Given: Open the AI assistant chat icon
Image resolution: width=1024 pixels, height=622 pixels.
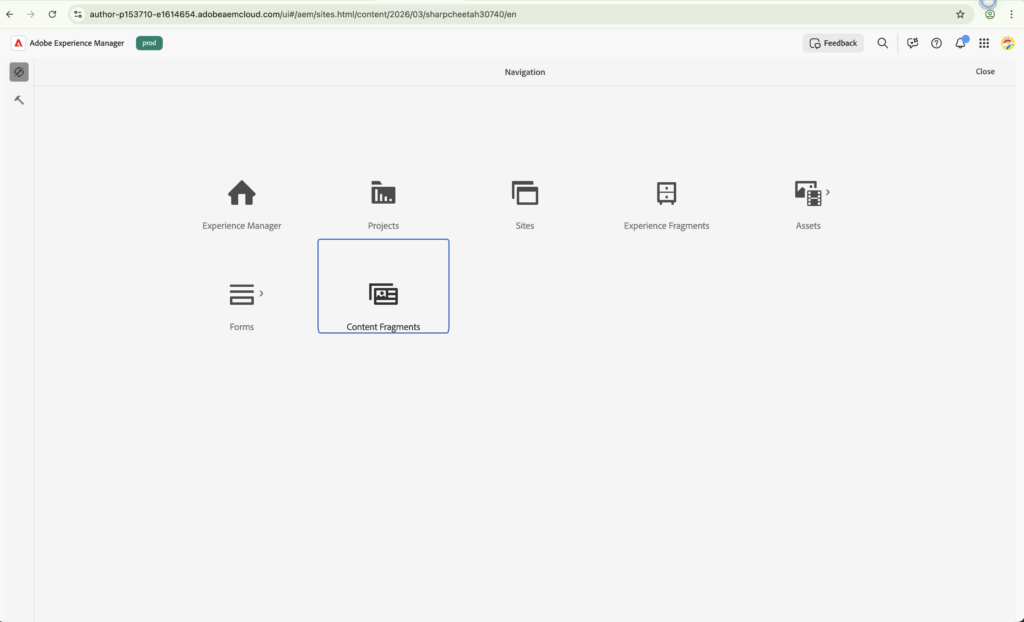Looking at the screenshot, I should [911, 43].
